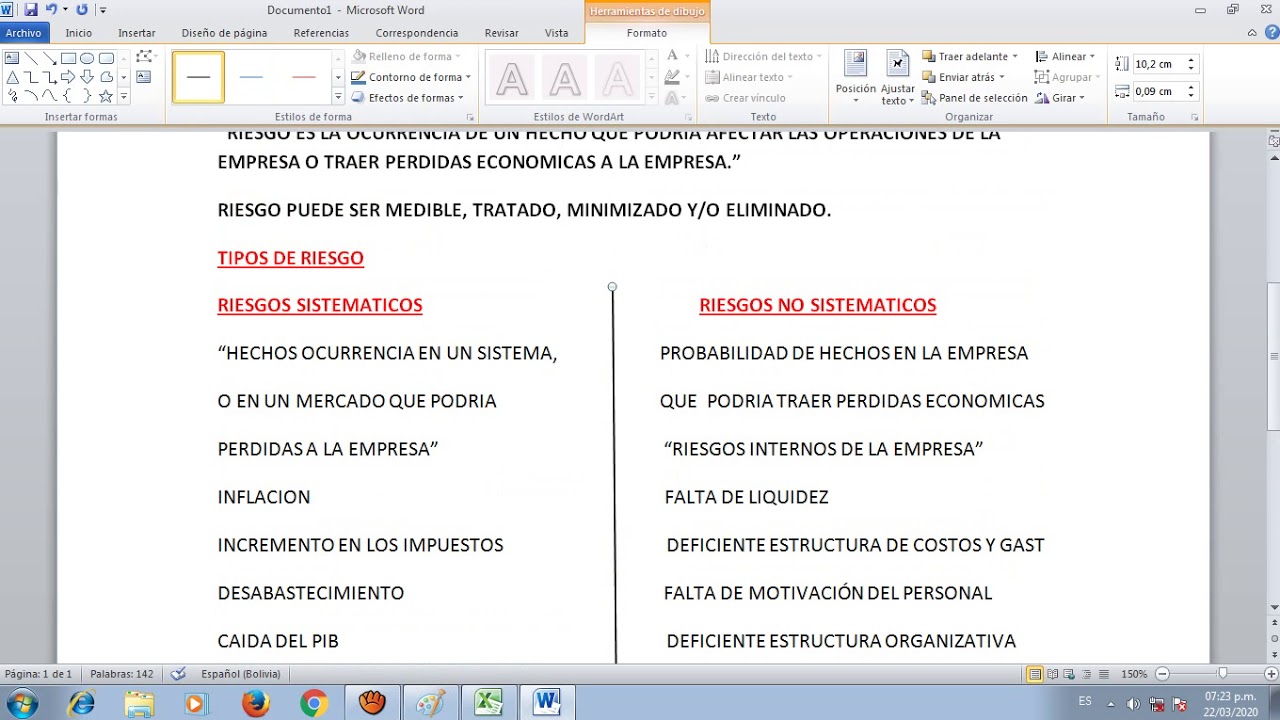Redo the last action
The image size is (1280, 720).
pos(82,10)
